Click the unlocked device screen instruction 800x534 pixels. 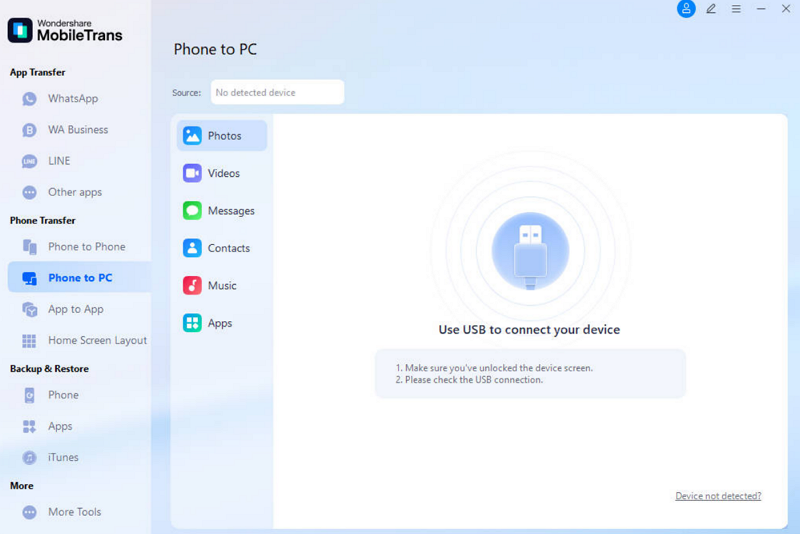494,368
